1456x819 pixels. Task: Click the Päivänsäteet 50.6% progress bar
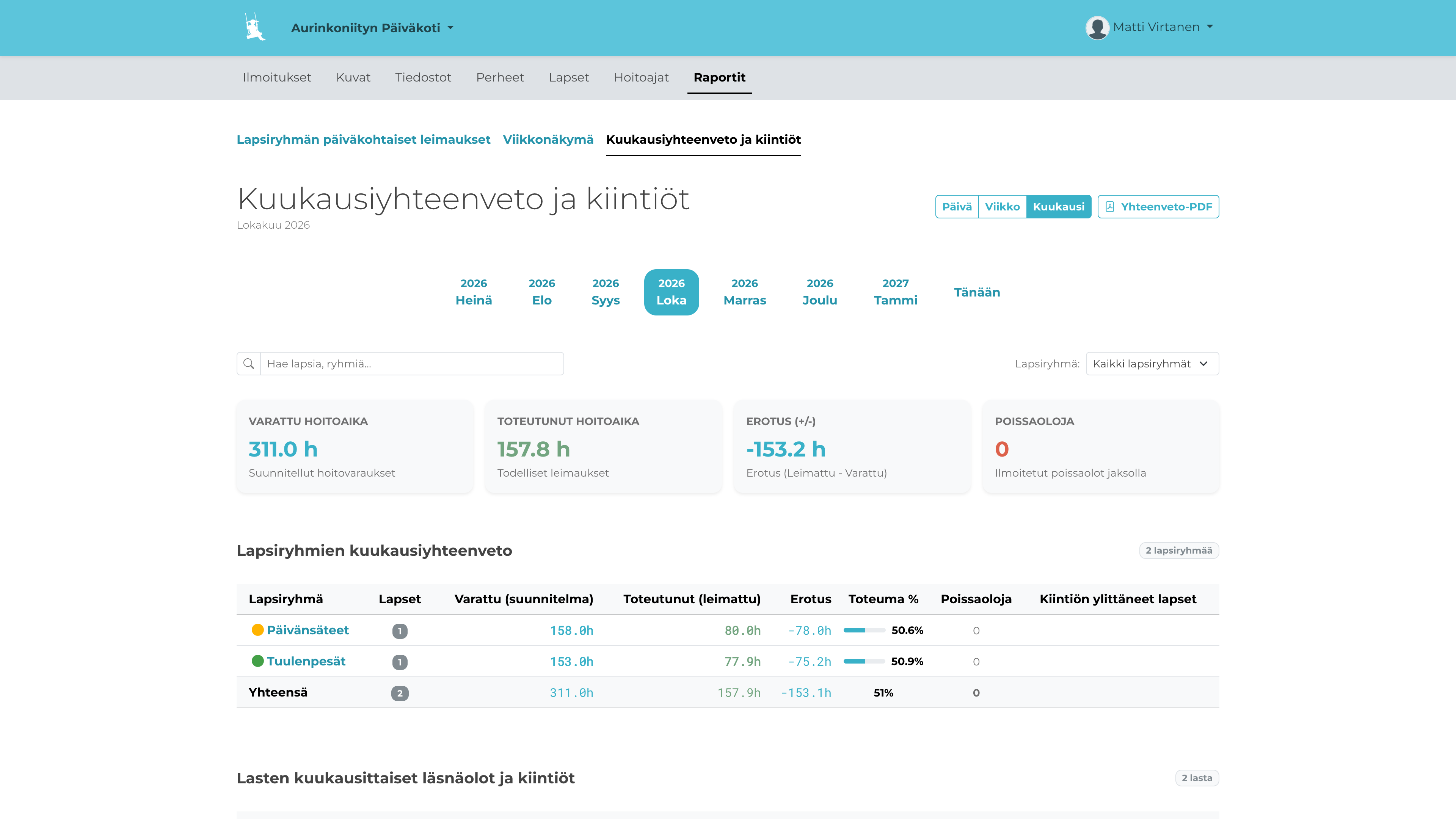click(x=864, y=630)
